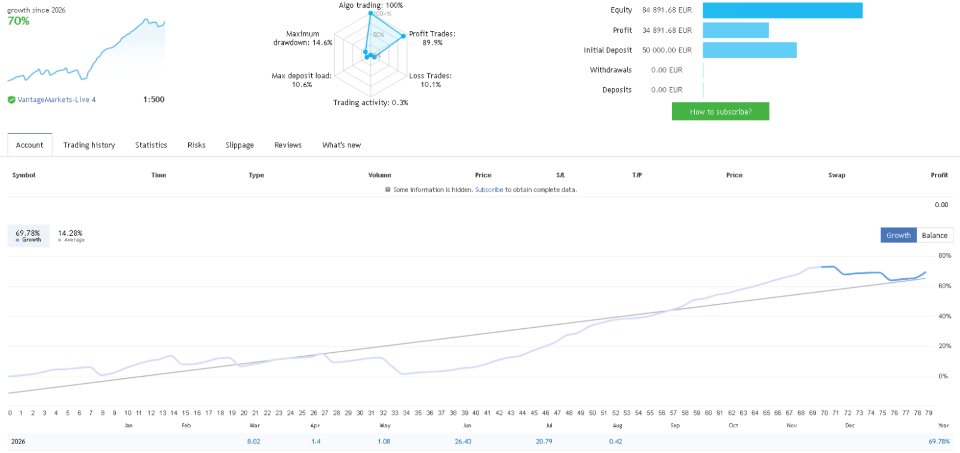960x453 pixels.
Task: Click the Swap column header
Action: 836,175
